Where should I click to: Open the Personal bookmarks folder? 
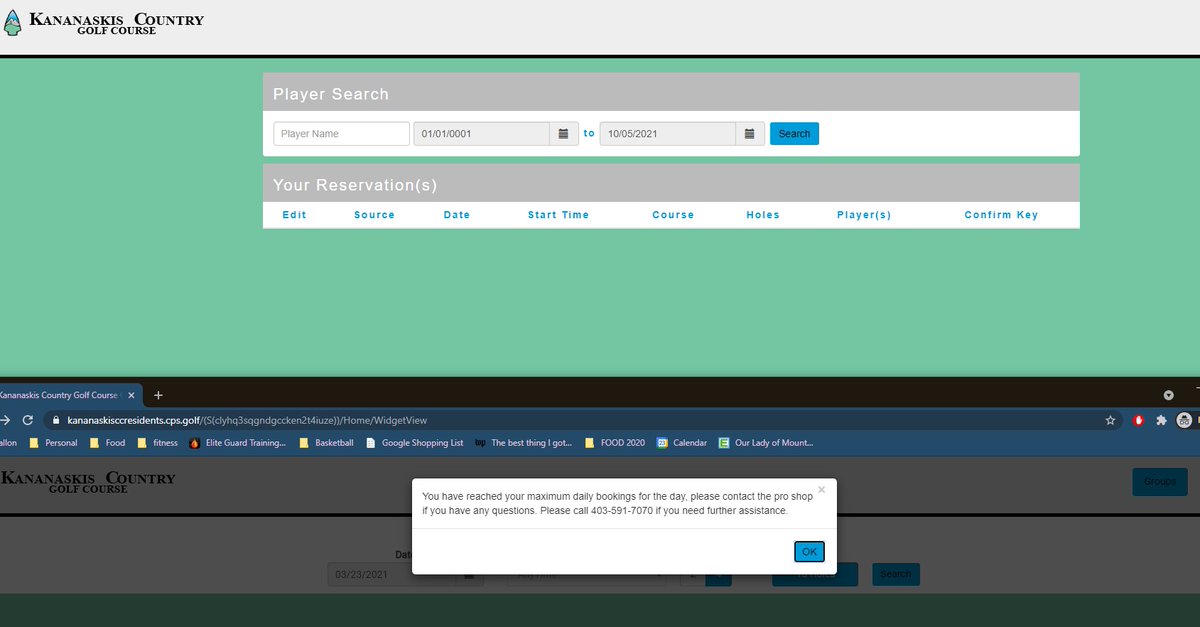click(53, 443)
